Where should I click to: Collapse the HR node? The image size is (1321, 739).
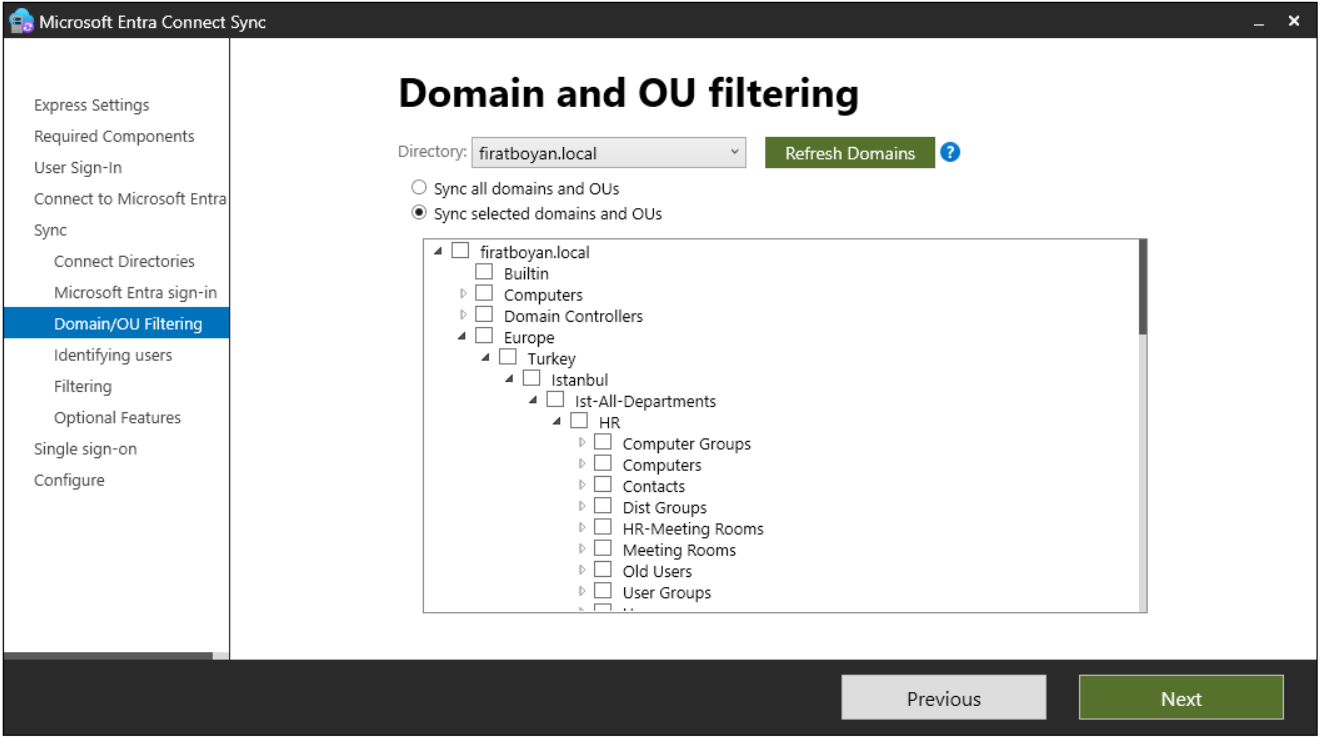pyautogui.click(x=557, y=422)
